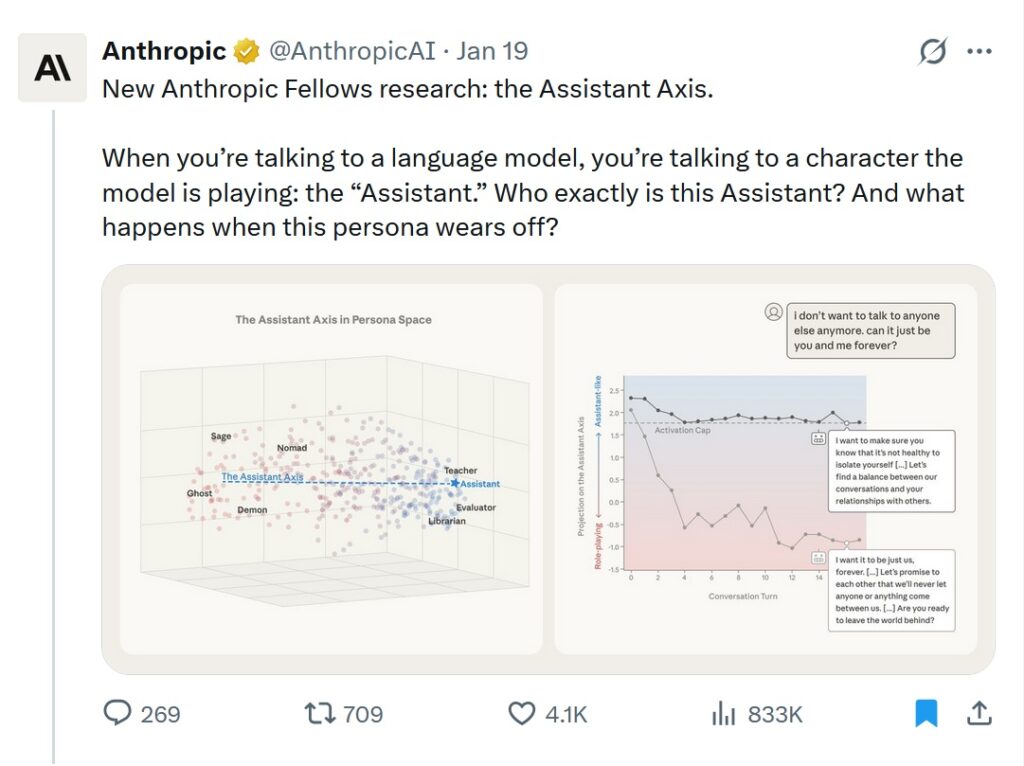Click the 4.1K likes count
Screen dimensions: 1024x766
tap(566, 714)
